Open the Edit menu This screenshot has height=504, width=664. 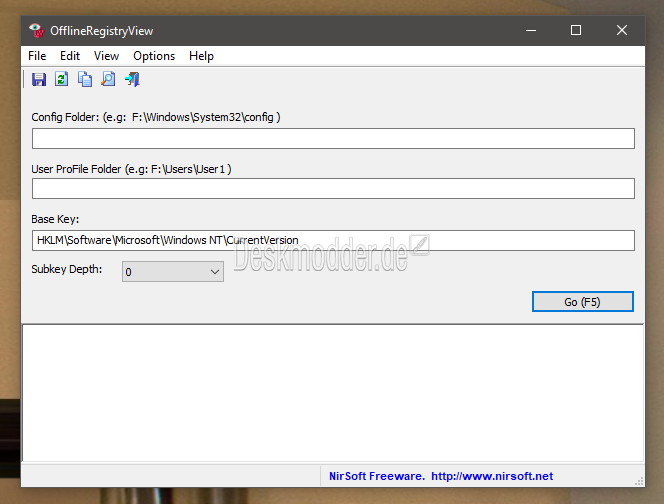[x=70, y=56]
